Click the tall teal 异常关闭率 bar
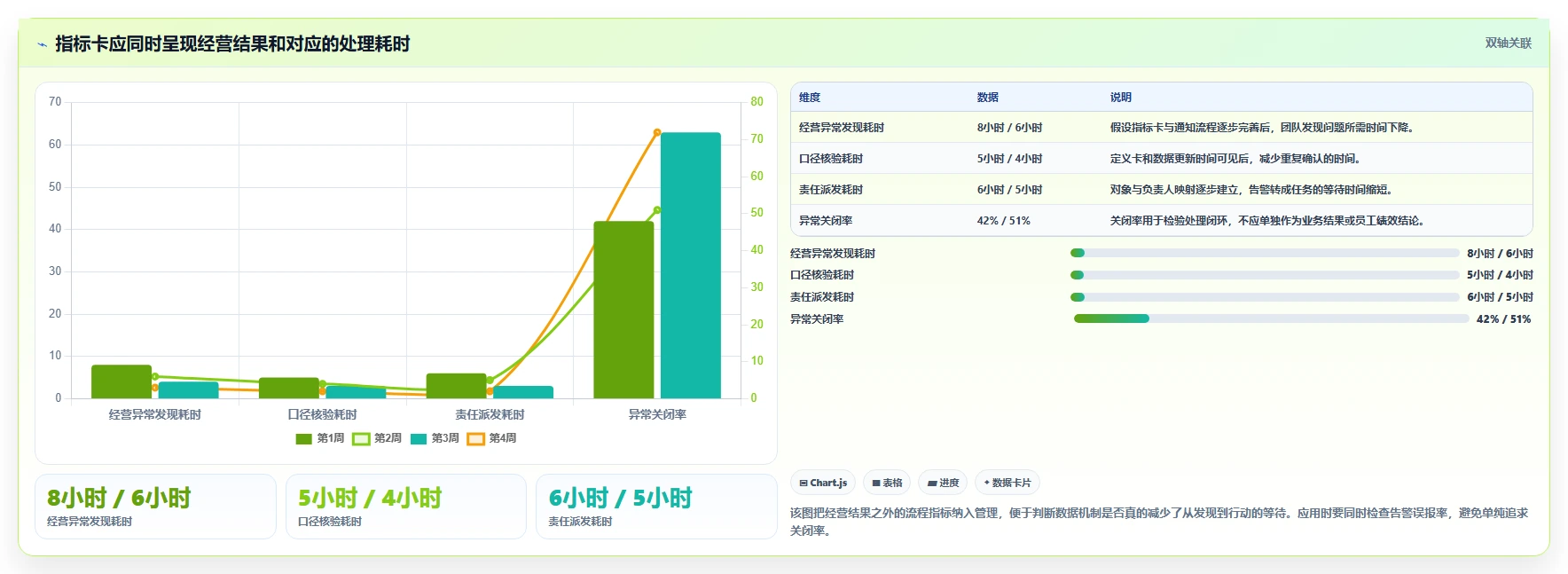1568x574 pixels. 691,265
